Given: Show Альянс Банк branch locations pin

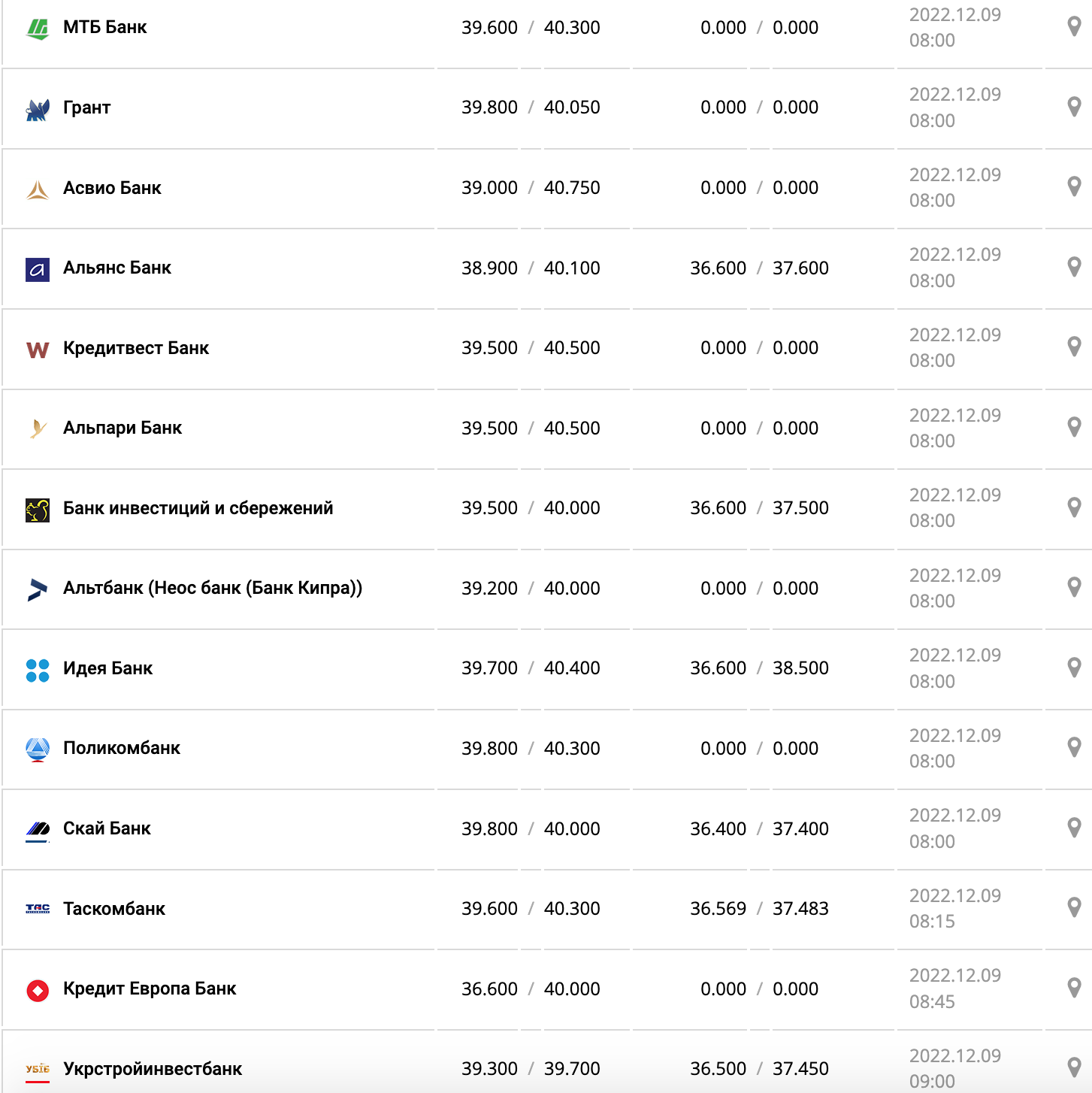Looking at the screenshot, I should pos(1074,267).
